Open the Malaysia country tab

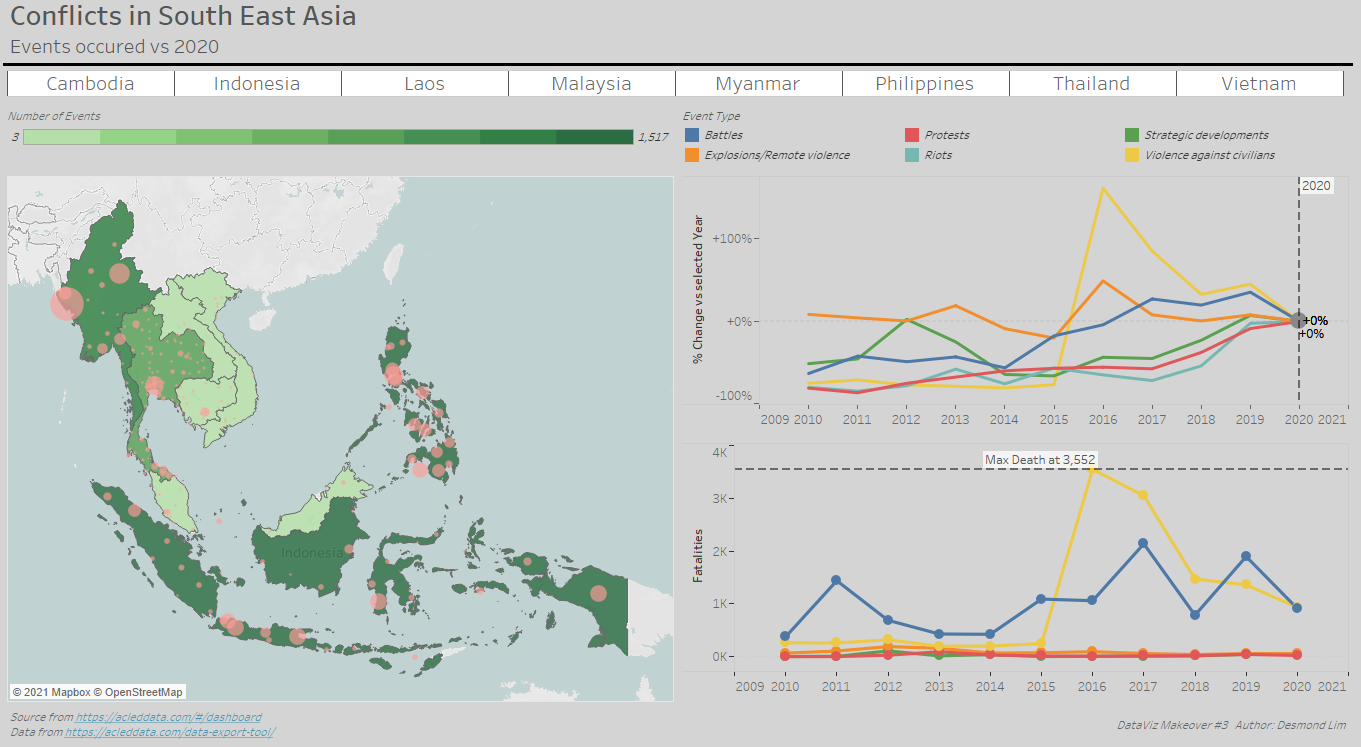(x=591, y=84)
